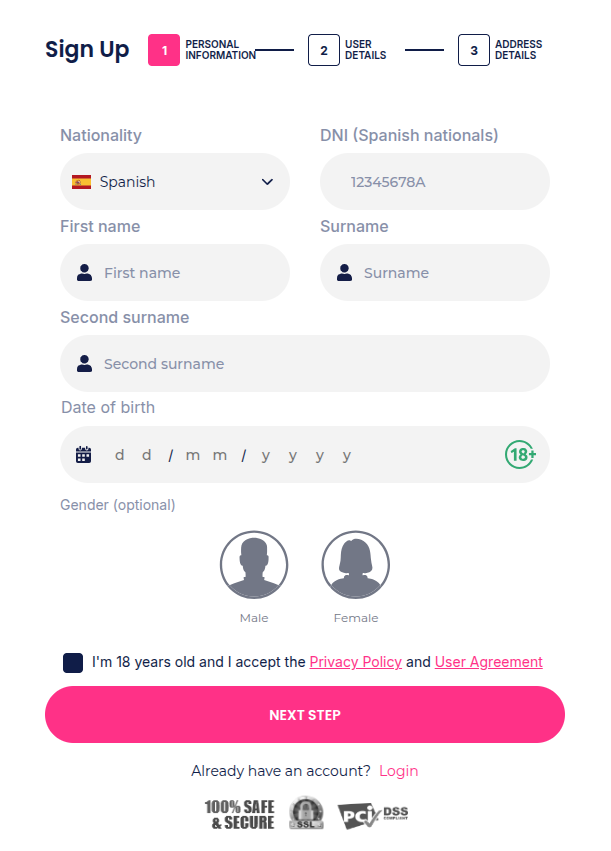Click the person icon in Surname field
The height and width of the screenshot is (851, 611).
click(345, 272)
